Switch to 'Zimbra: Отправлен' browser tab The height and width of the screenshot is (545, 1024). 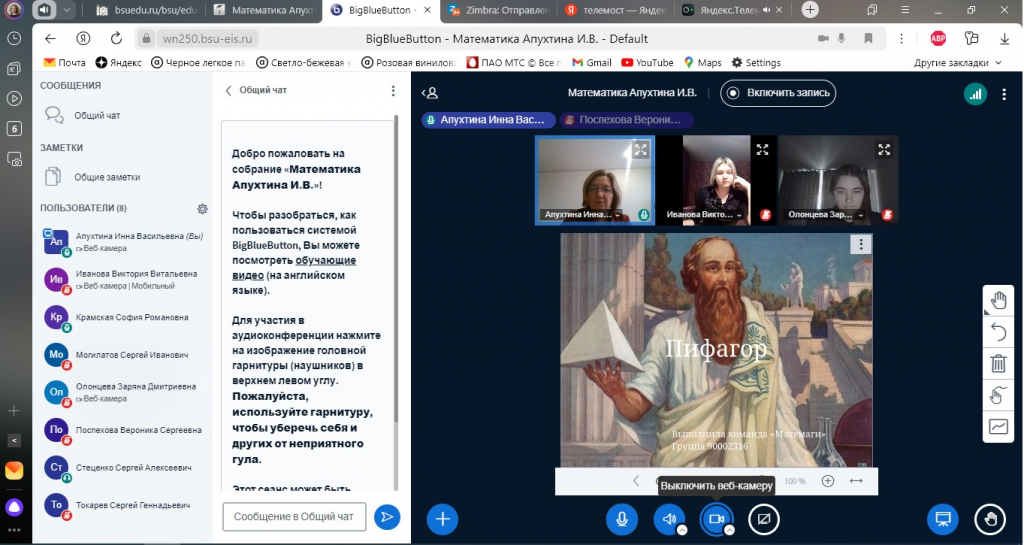pos(500,10)
